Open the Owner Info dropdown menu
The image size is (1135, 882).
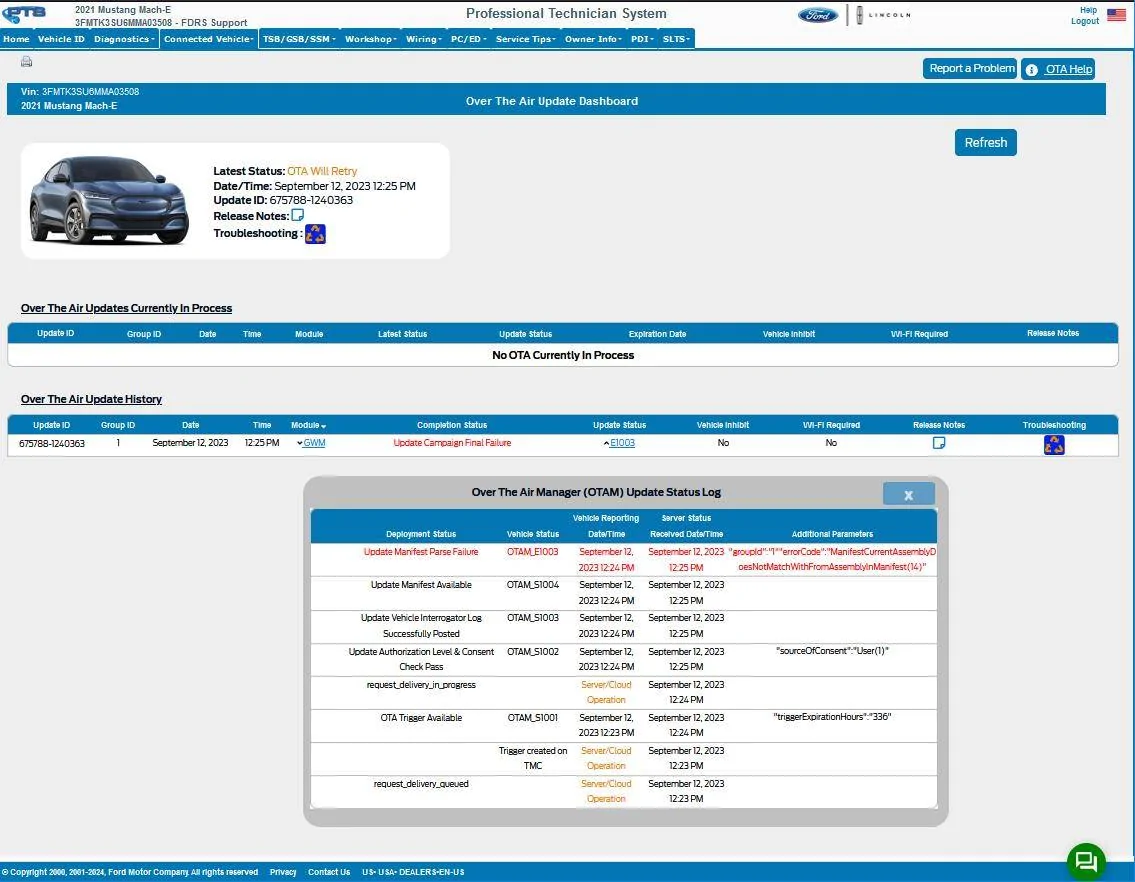pos(593,39)
